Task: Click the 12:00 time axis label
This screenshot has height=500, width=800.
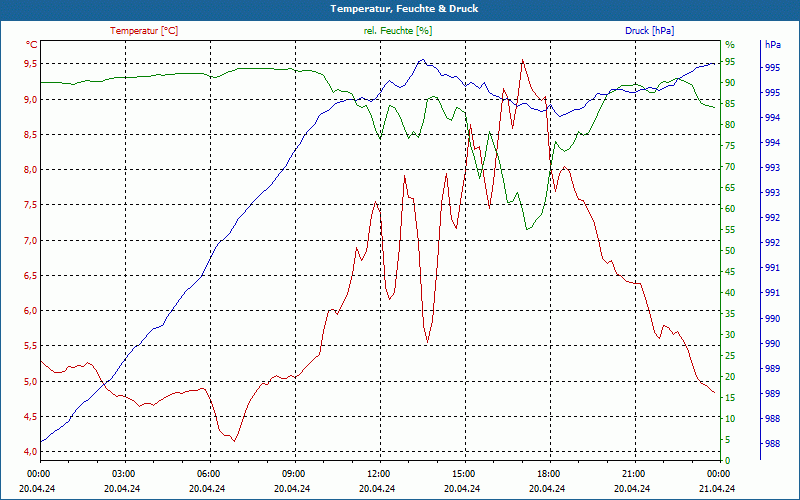Action: [378, 473]
